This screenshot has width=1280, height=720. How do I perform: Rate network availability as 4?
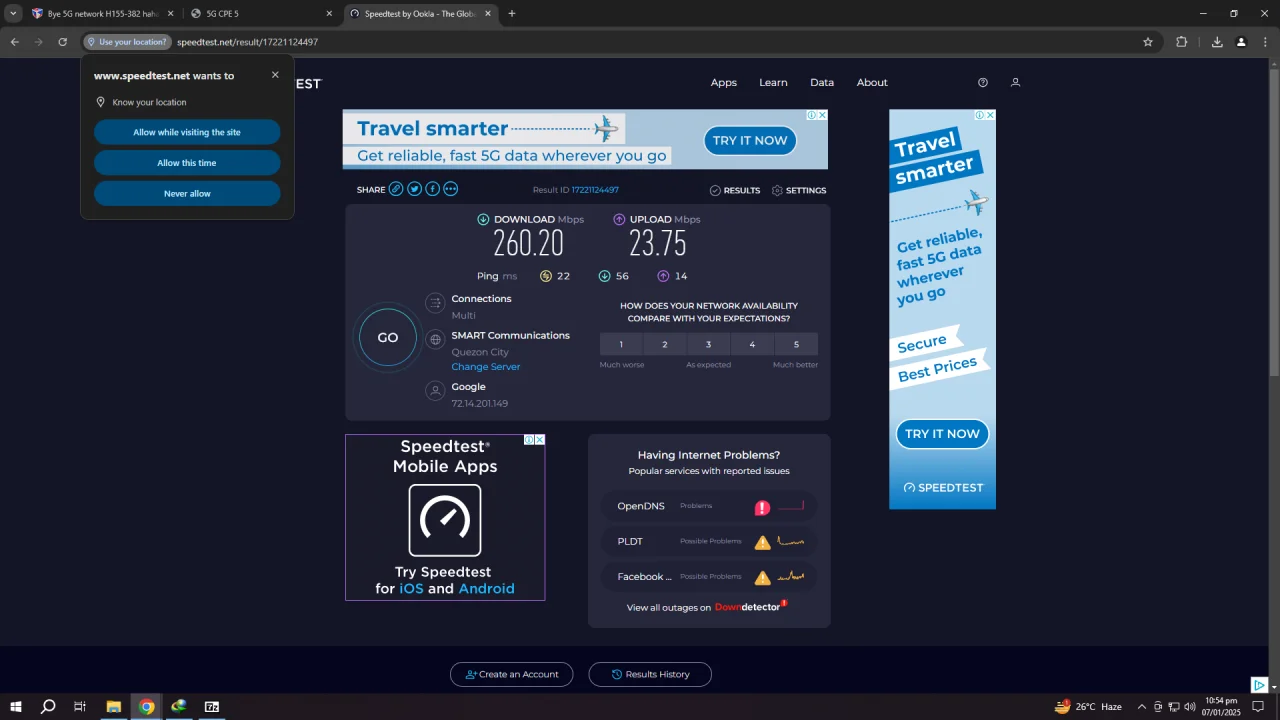[x=753, y=344]
